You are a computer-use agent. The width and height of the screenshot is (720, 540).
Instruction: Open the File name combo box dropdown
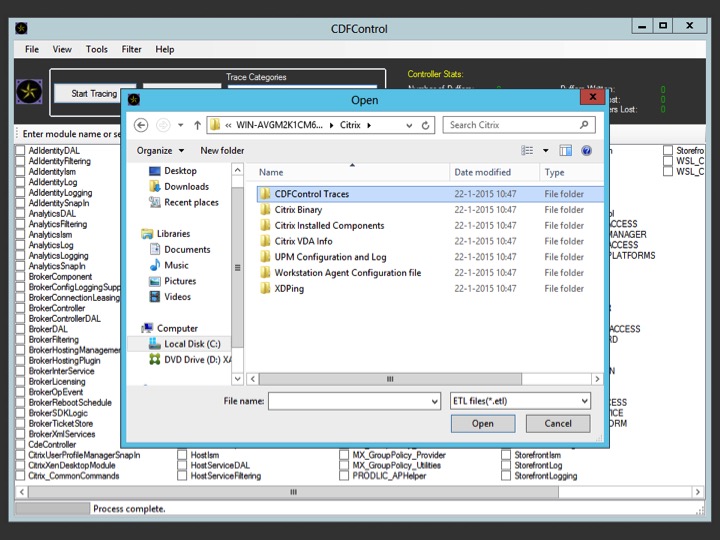434,402
